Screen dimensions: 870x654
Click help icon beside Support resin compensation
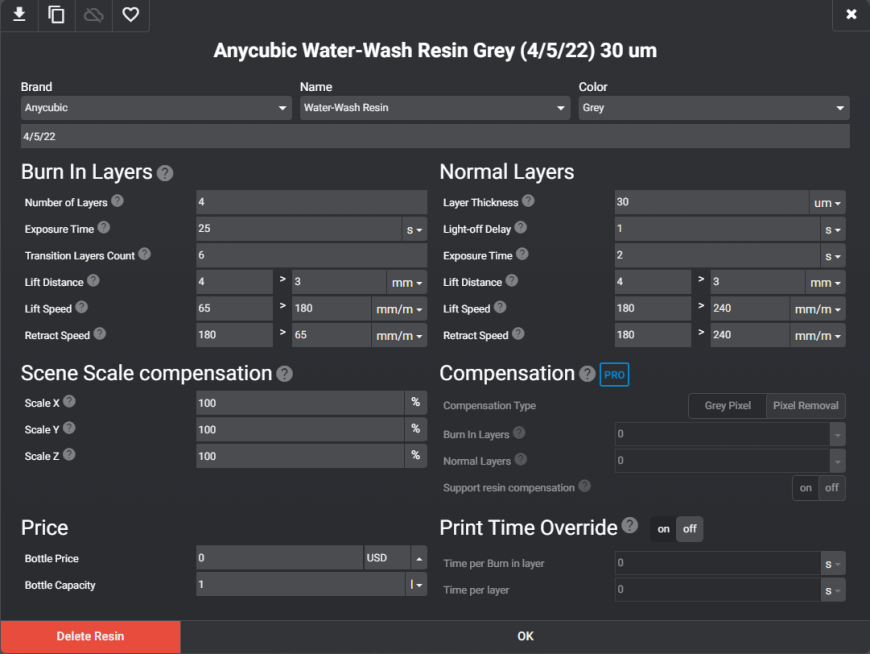[x=584, y=486]
